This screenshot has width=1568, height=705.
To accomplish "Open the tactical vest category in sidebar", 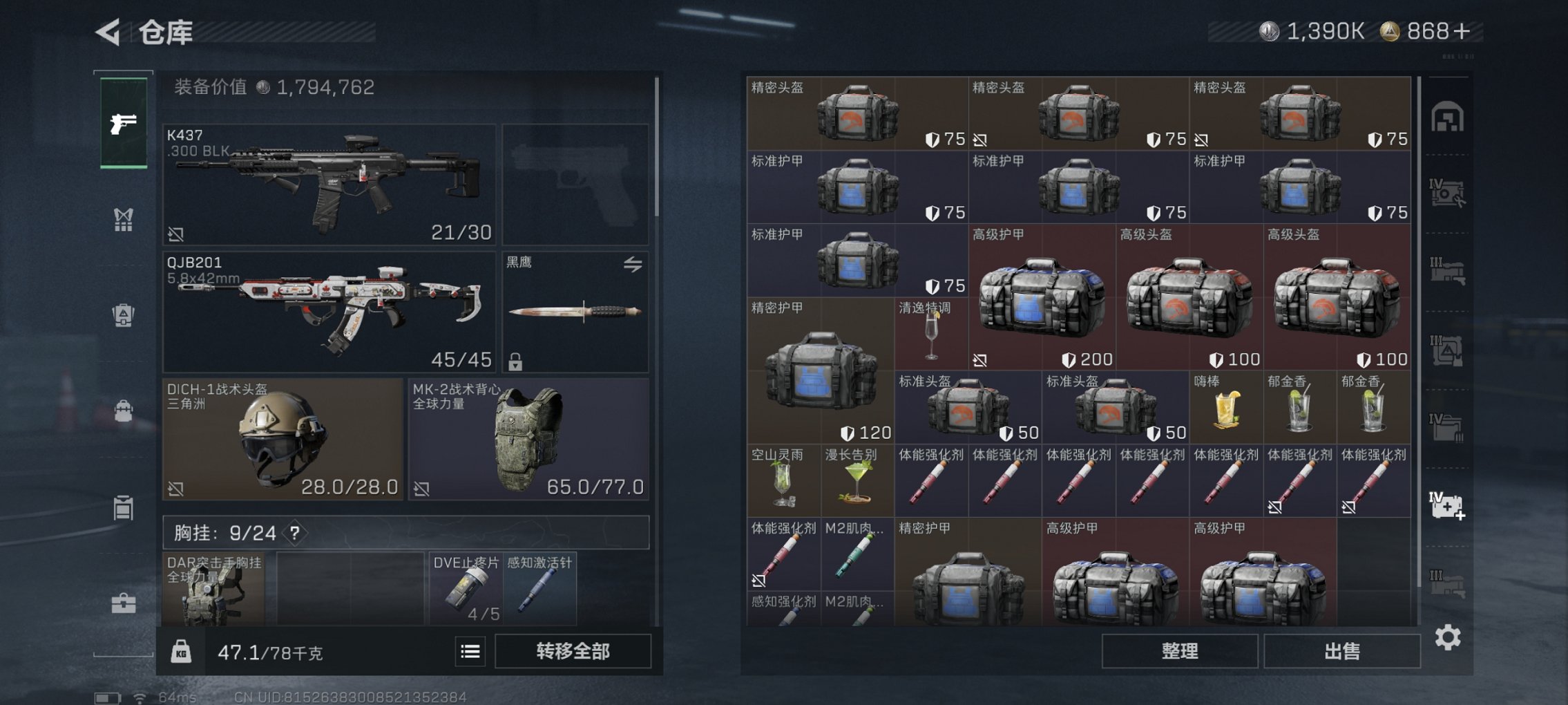I will coord(123,220).
